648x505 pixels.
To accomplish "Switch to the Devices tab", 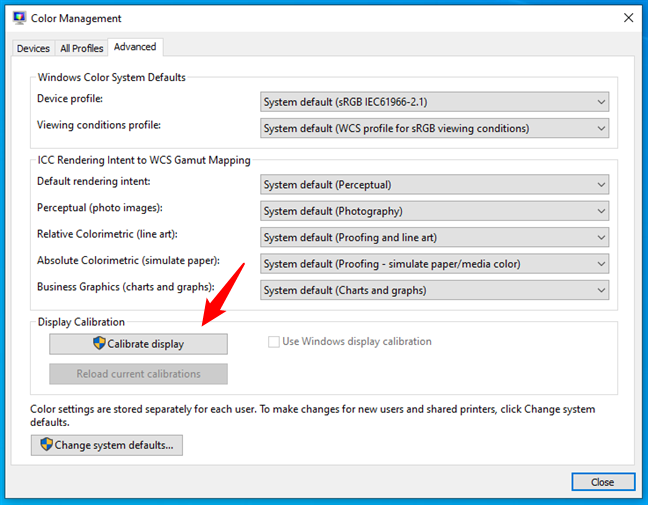I will (x=33, y=48).
